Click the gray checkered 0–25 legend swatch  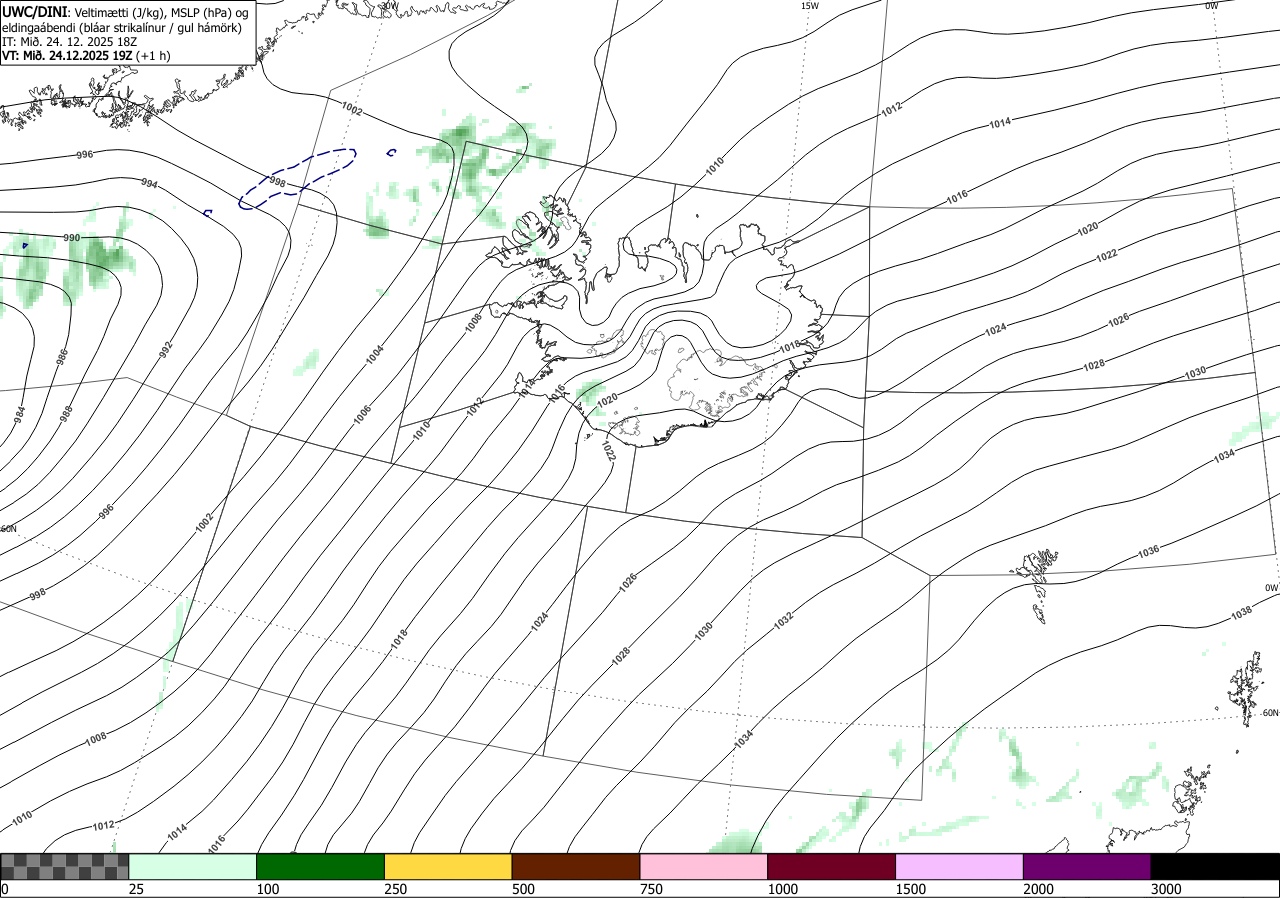[x=65, y=866]
